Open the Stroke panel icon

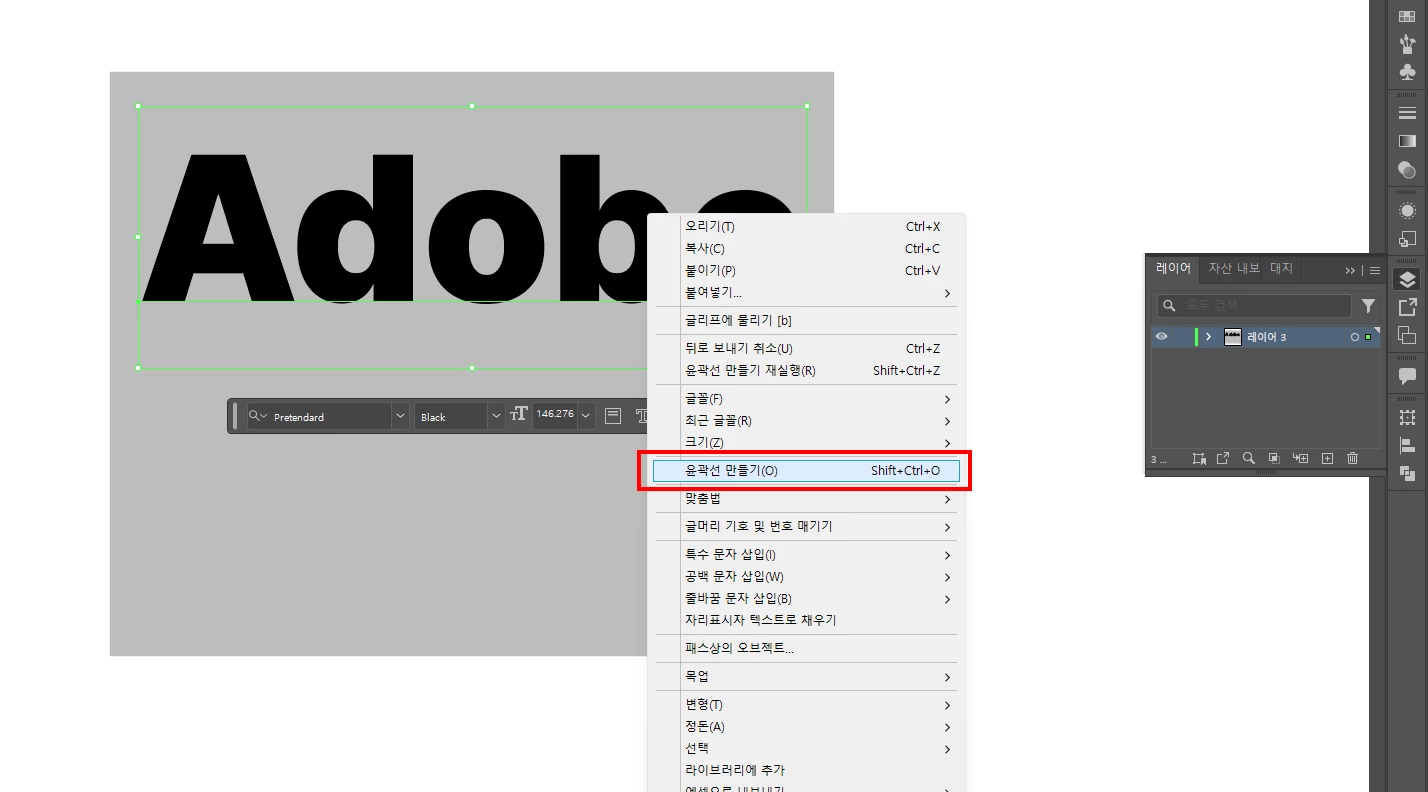1407,113
